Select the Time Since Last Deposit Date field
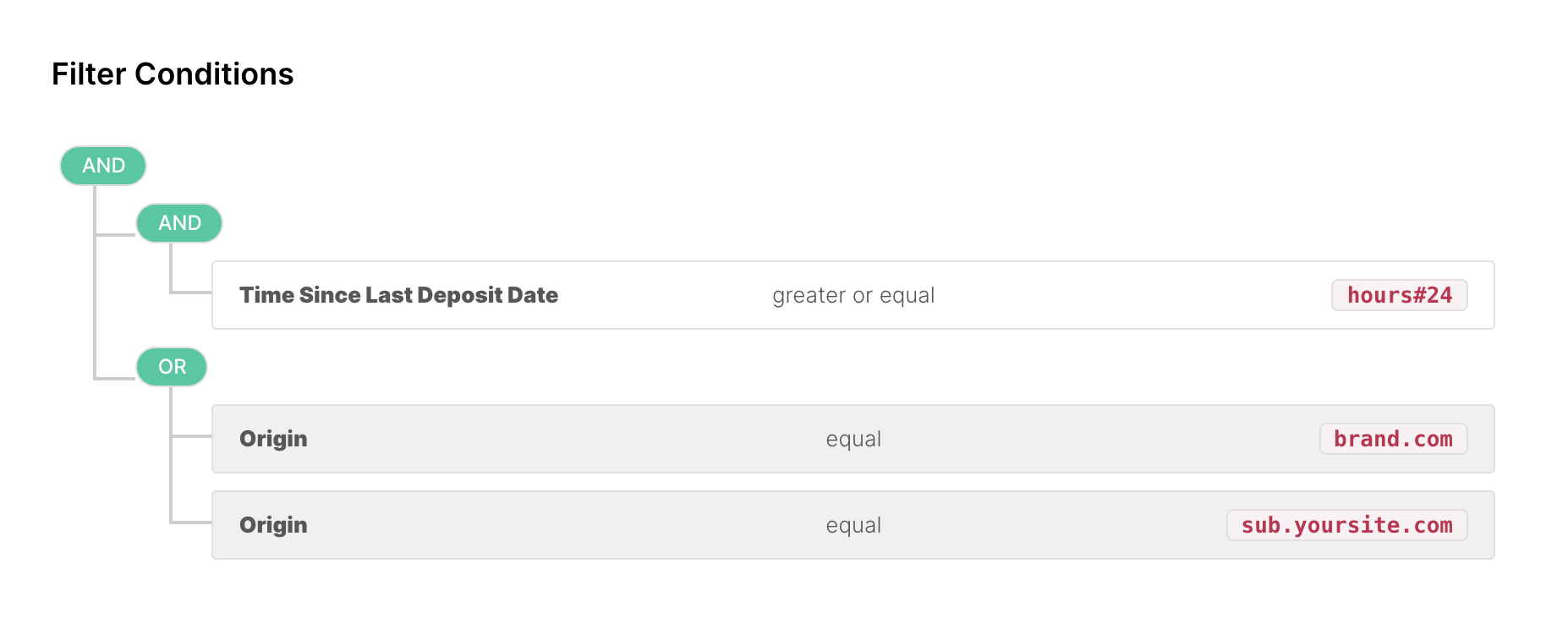 coord(398,295)
